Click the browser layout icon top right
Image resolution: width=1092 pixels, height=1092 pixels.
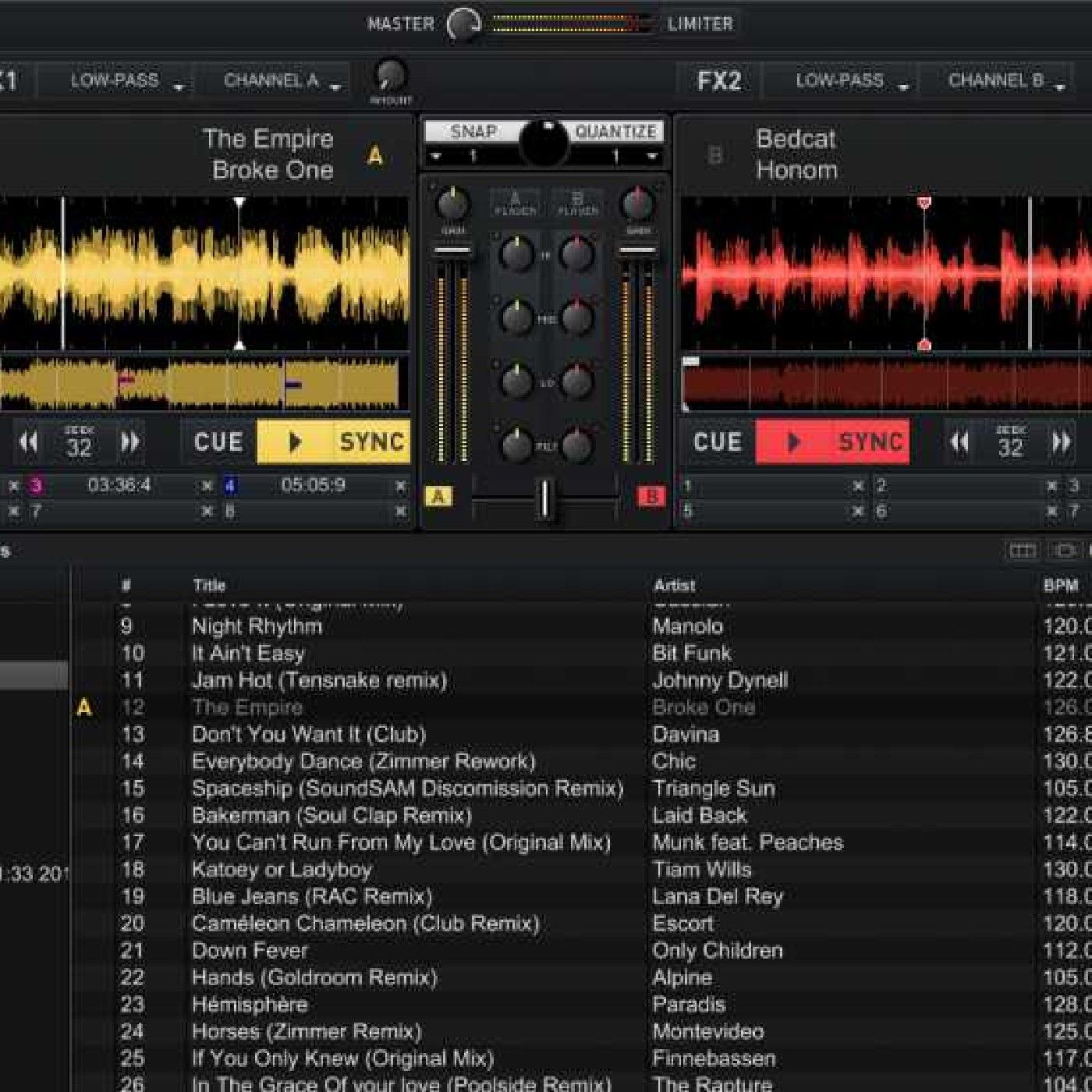pyautogui.click(x=1023, y=551)
